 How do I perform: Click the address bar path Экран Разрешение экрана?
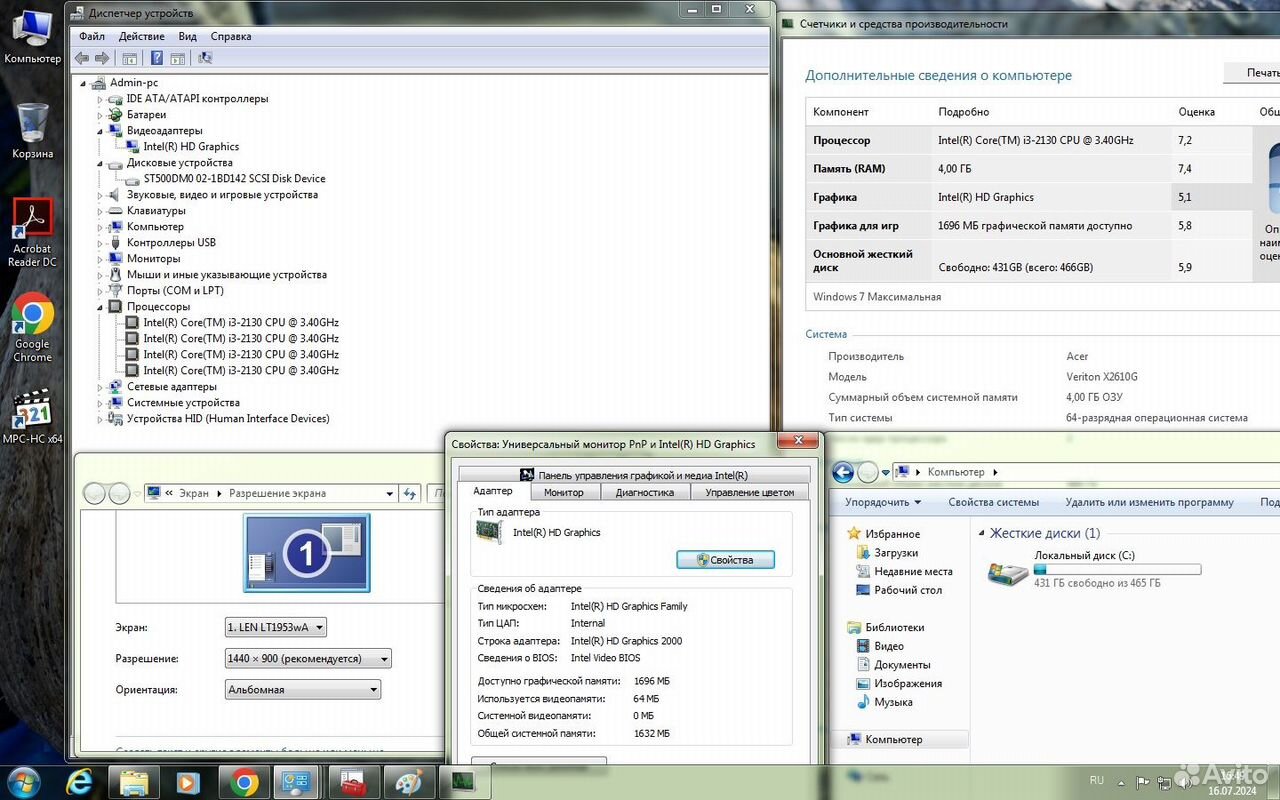tap(270, 493)
